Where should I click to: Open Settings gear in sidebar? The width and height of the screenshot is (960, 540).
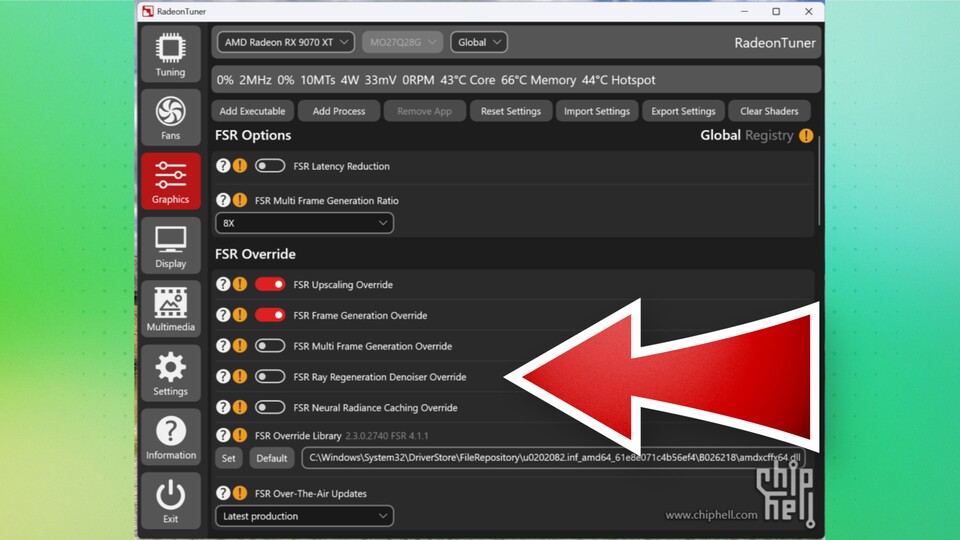(x=170, y=373)
